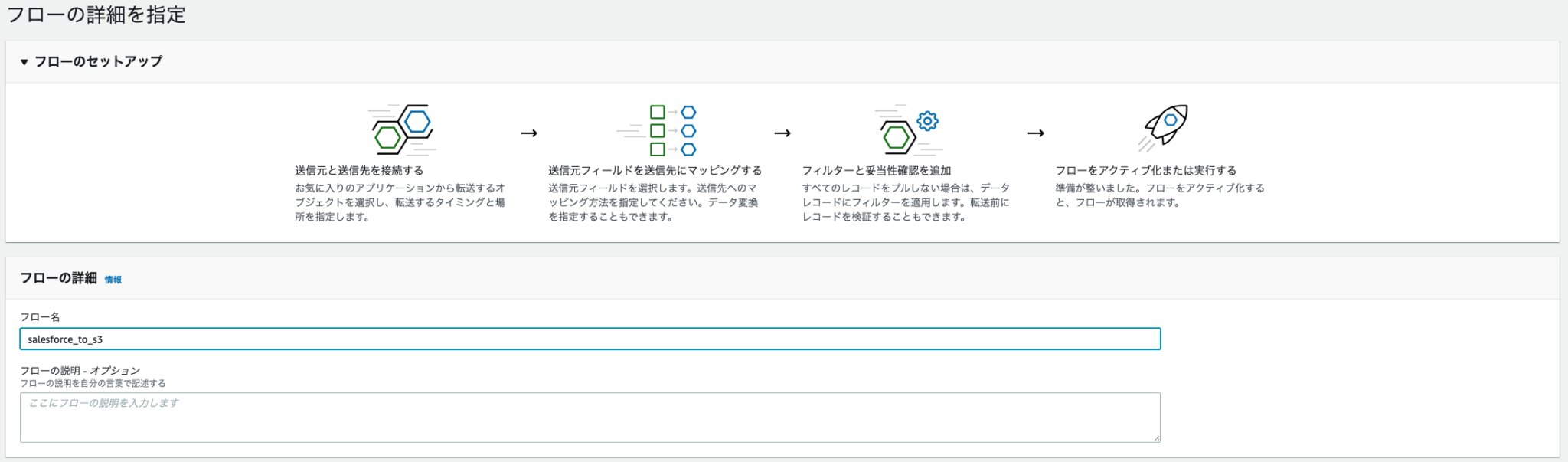Click the フローのセットアップ section header text
This screenshot has height=462, width=1568.
(x=98, y=61)
